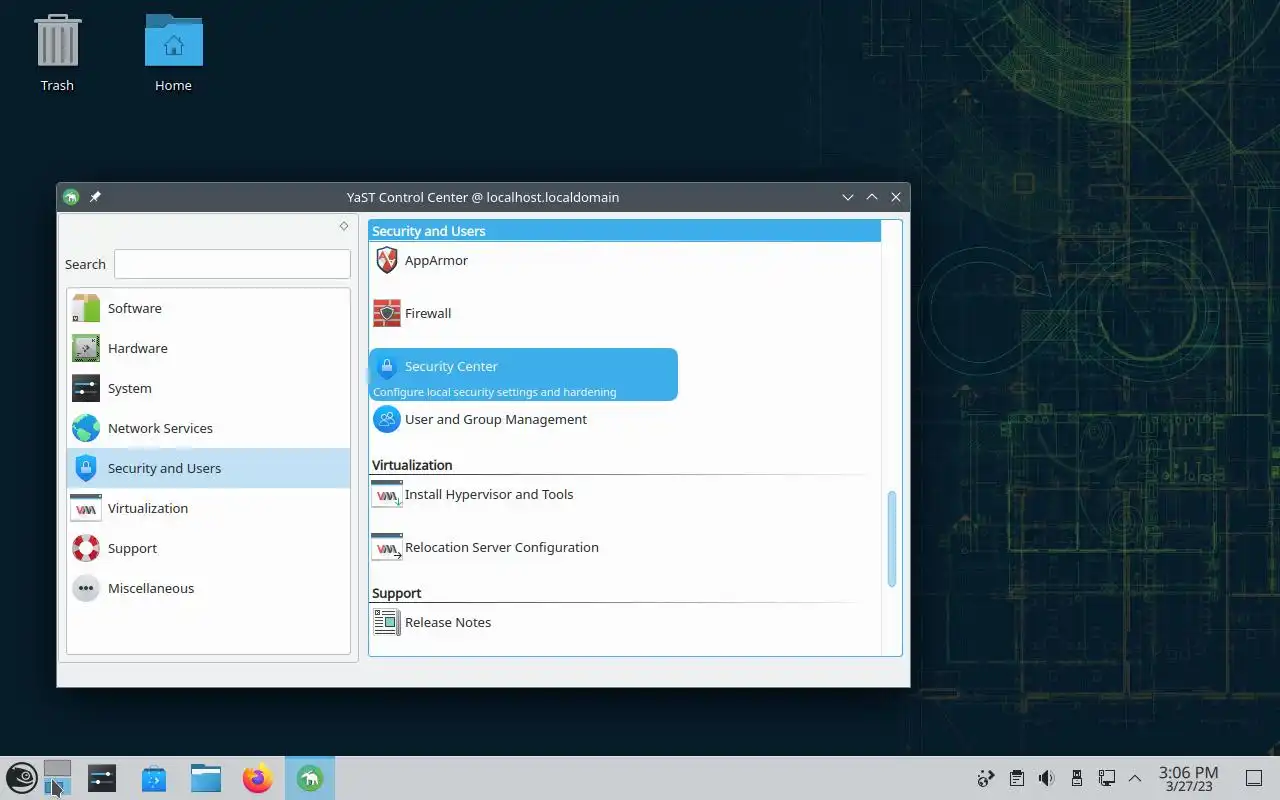Click User and Group Management icon
Viewport: 1280px width, 800px height.
[x=387, y=420]
